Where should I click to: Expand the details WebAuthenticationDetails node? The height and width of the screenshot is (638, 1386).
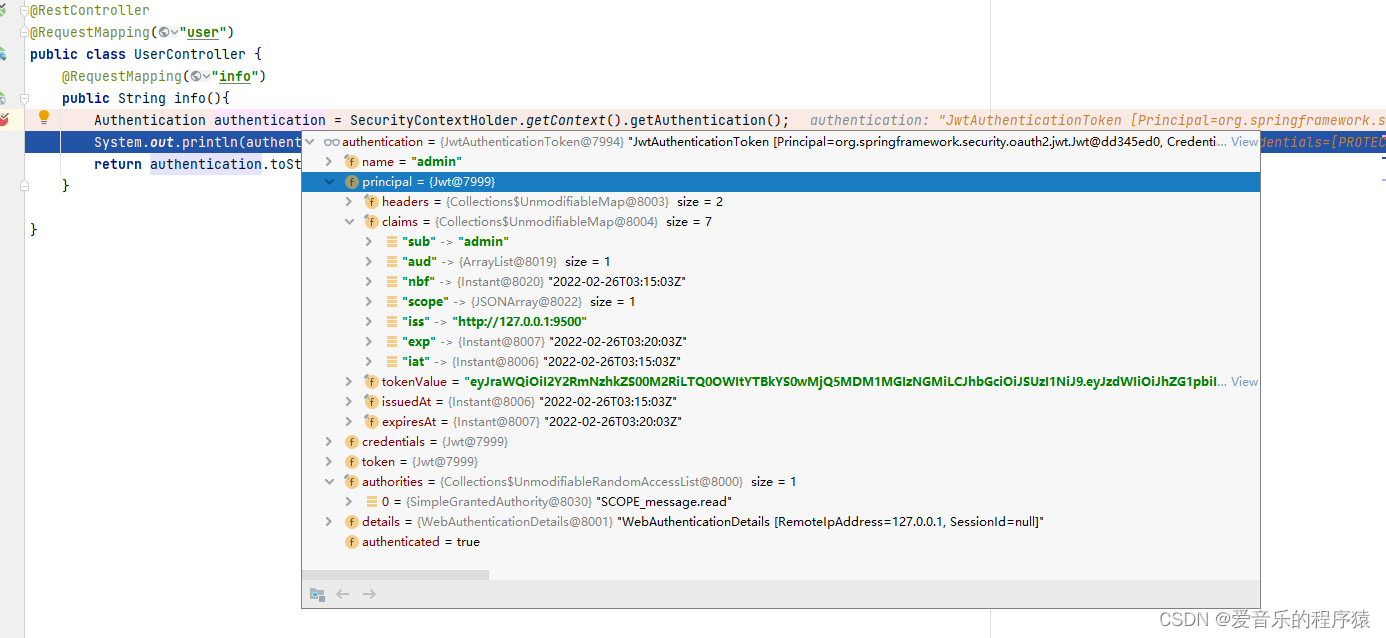329,522
